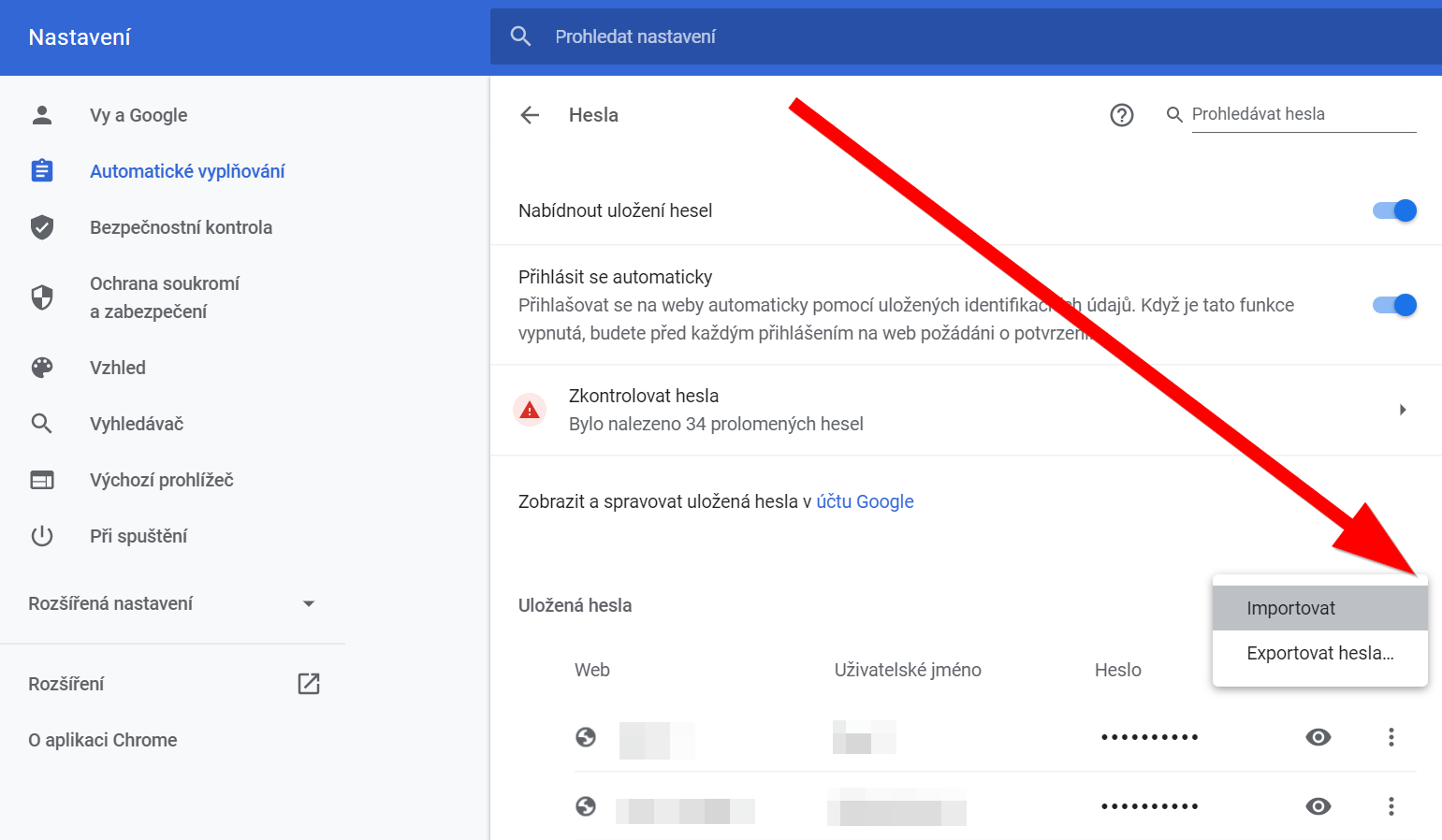Turn off the Přihlásit se automaticky switch
Screen dimensions: 1442x840
coord(1394,305)
